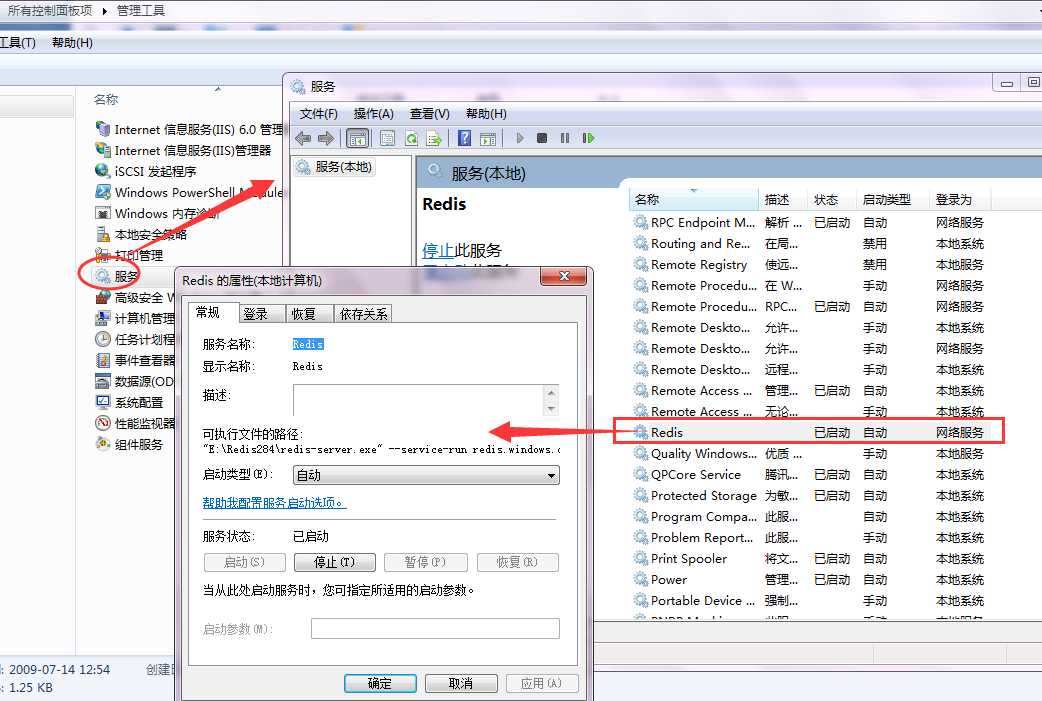Click the Restart service toolbar icon
1042x701 pixels.
588,138
